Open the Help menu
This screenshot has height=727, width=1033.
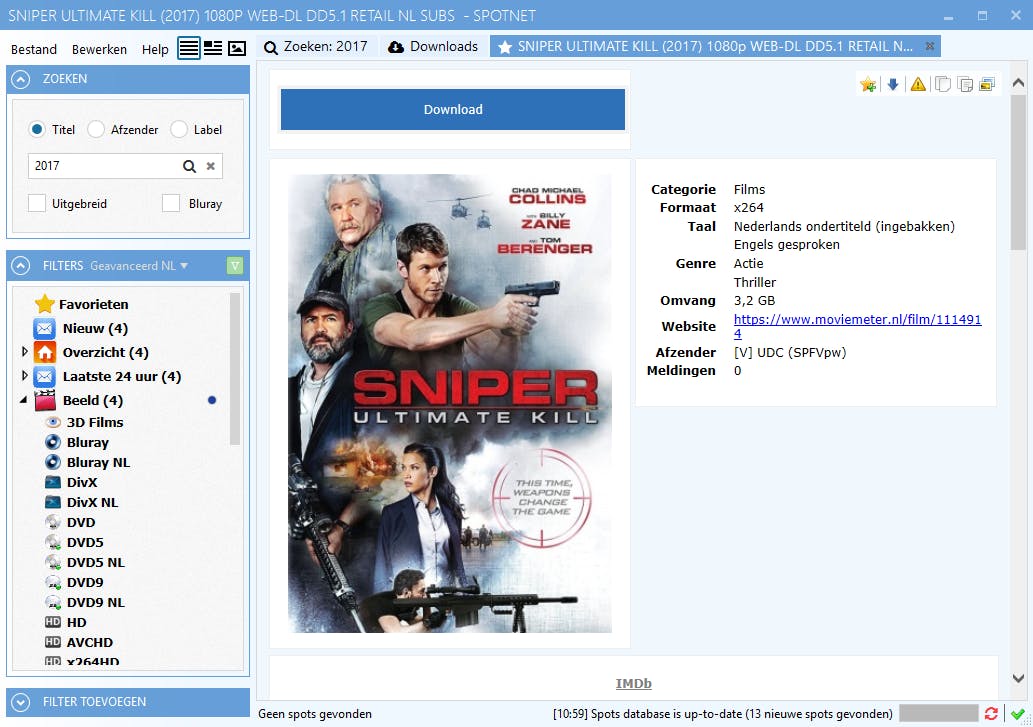tap(155, 49)
